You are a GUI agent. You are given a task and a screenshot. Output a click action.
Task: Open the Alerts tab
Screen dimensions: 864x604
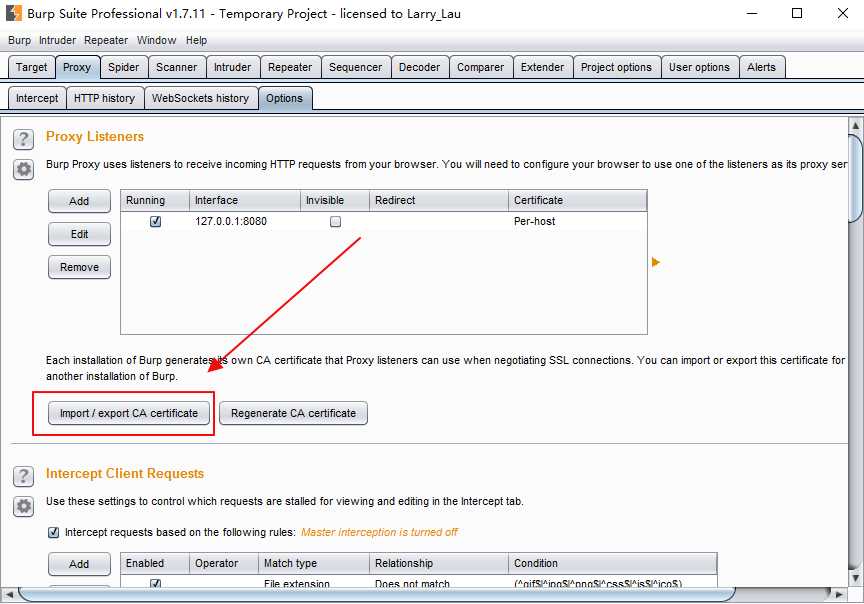tap(762, 67)
